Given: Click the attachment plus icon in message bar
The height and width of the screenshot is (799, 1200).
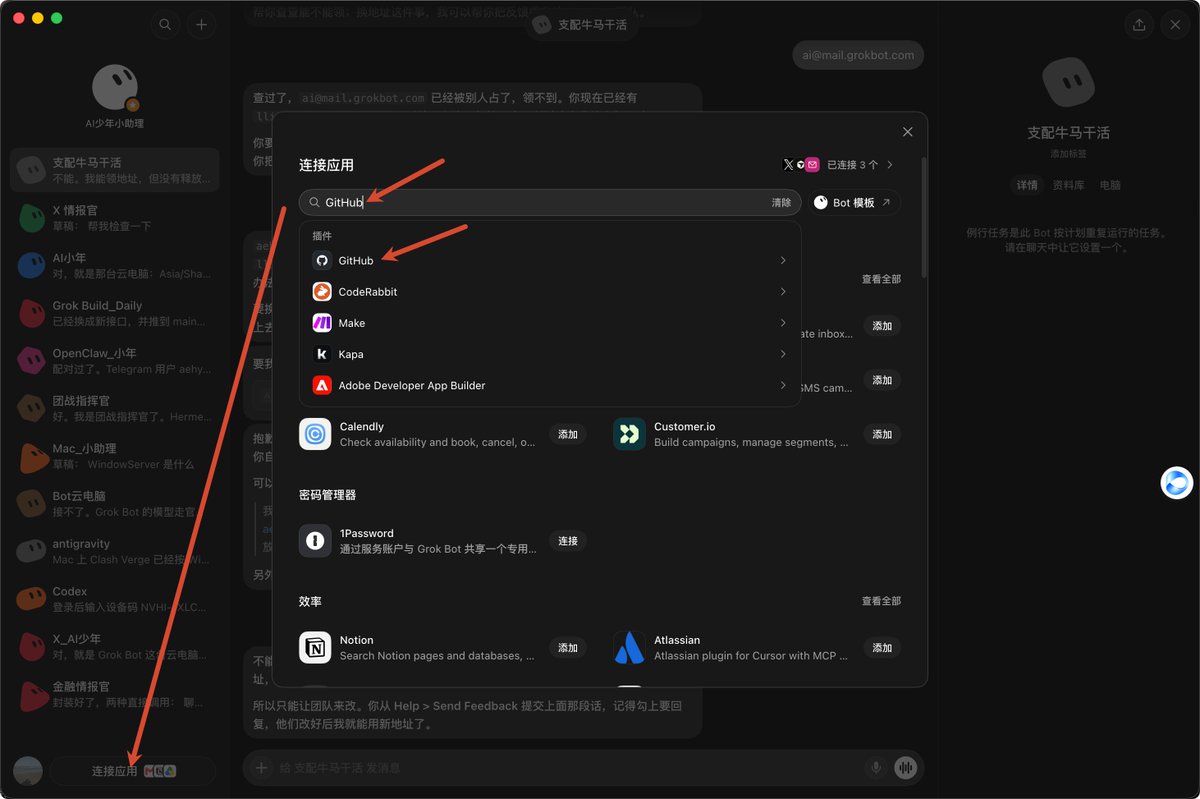Looking at the screenshot, I should (261, 767).
